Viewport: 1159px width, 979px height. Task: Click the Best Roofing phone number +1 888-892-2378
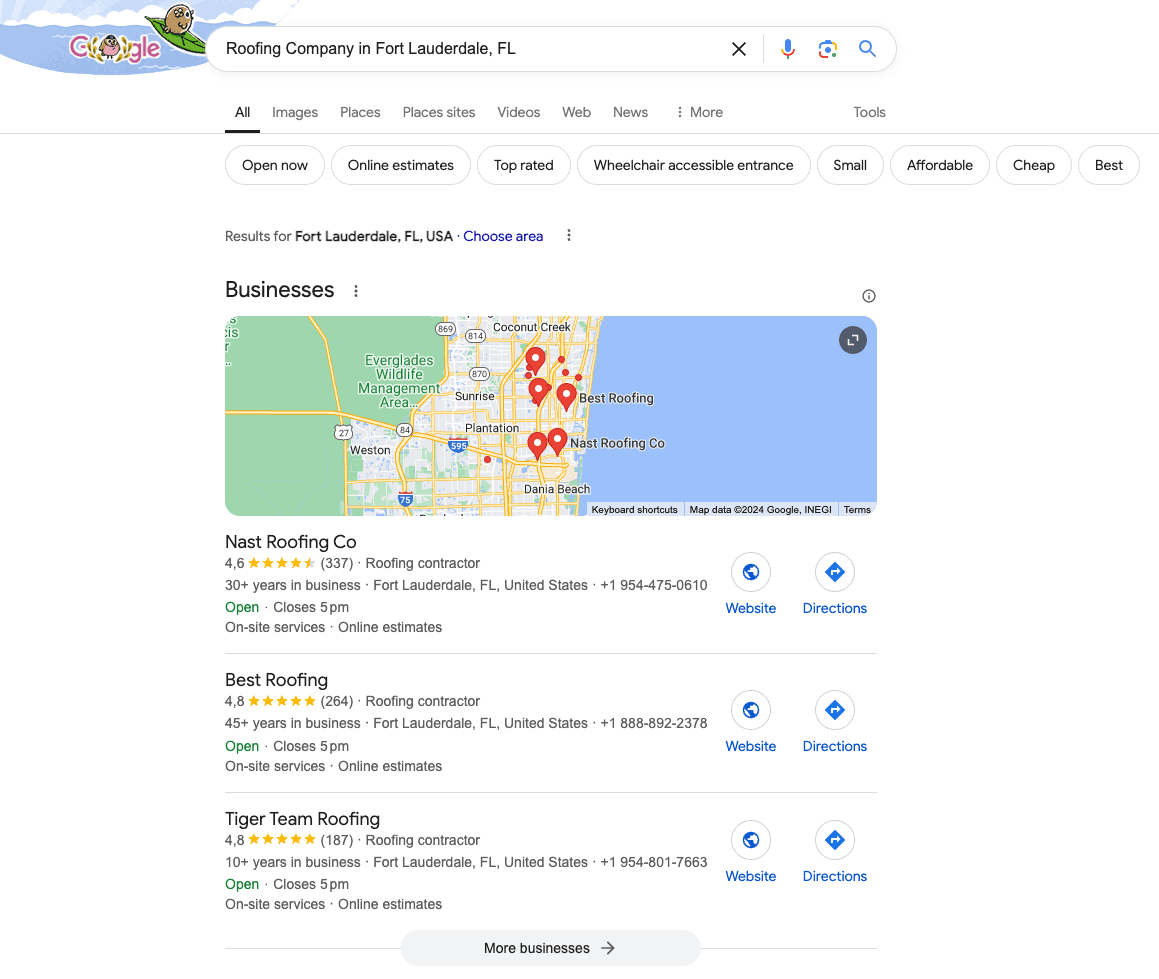[653, 723]
